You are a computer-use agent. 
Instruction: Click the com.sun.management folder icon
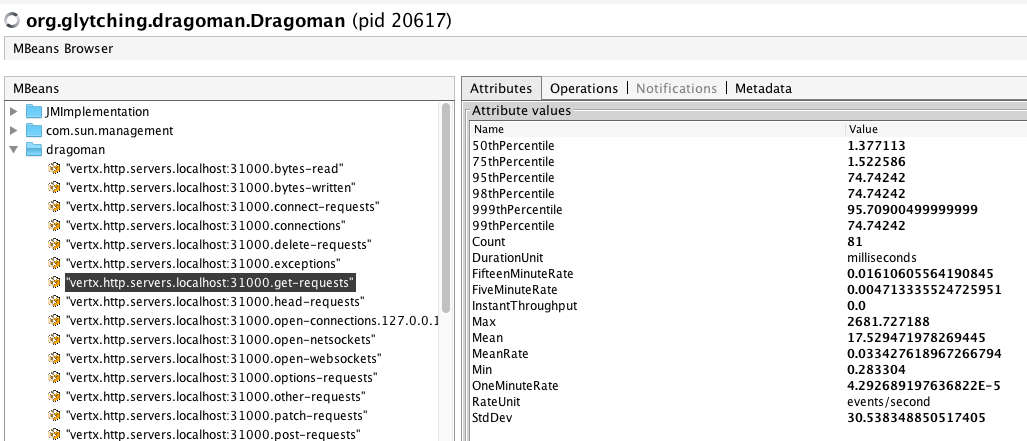[33, 130]
